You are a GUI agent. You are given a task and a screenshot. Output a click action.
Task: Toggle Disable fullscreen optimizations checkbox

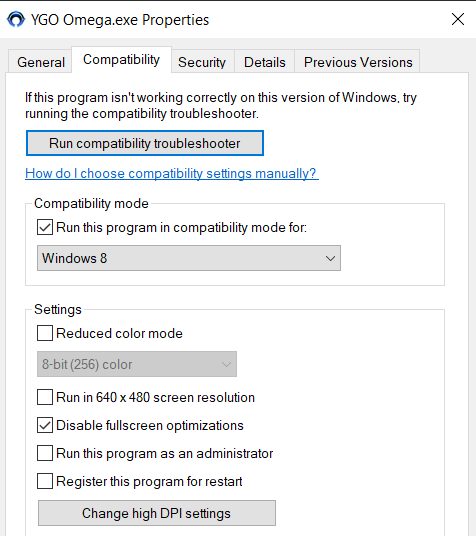[x=45, y=425]
